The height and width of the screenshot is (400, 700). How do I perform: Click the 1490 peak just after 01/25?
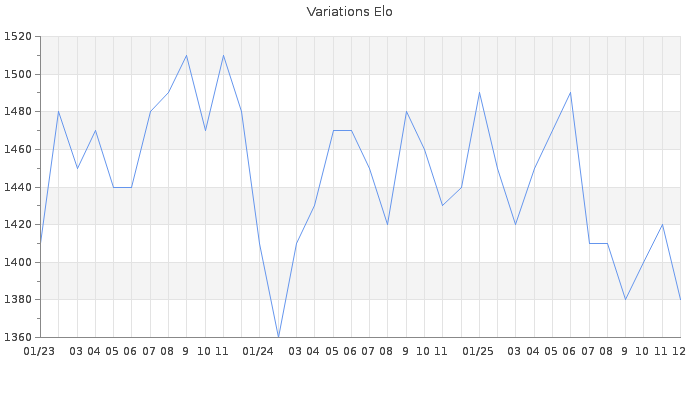pyautogui.click(x=479, y=93)
